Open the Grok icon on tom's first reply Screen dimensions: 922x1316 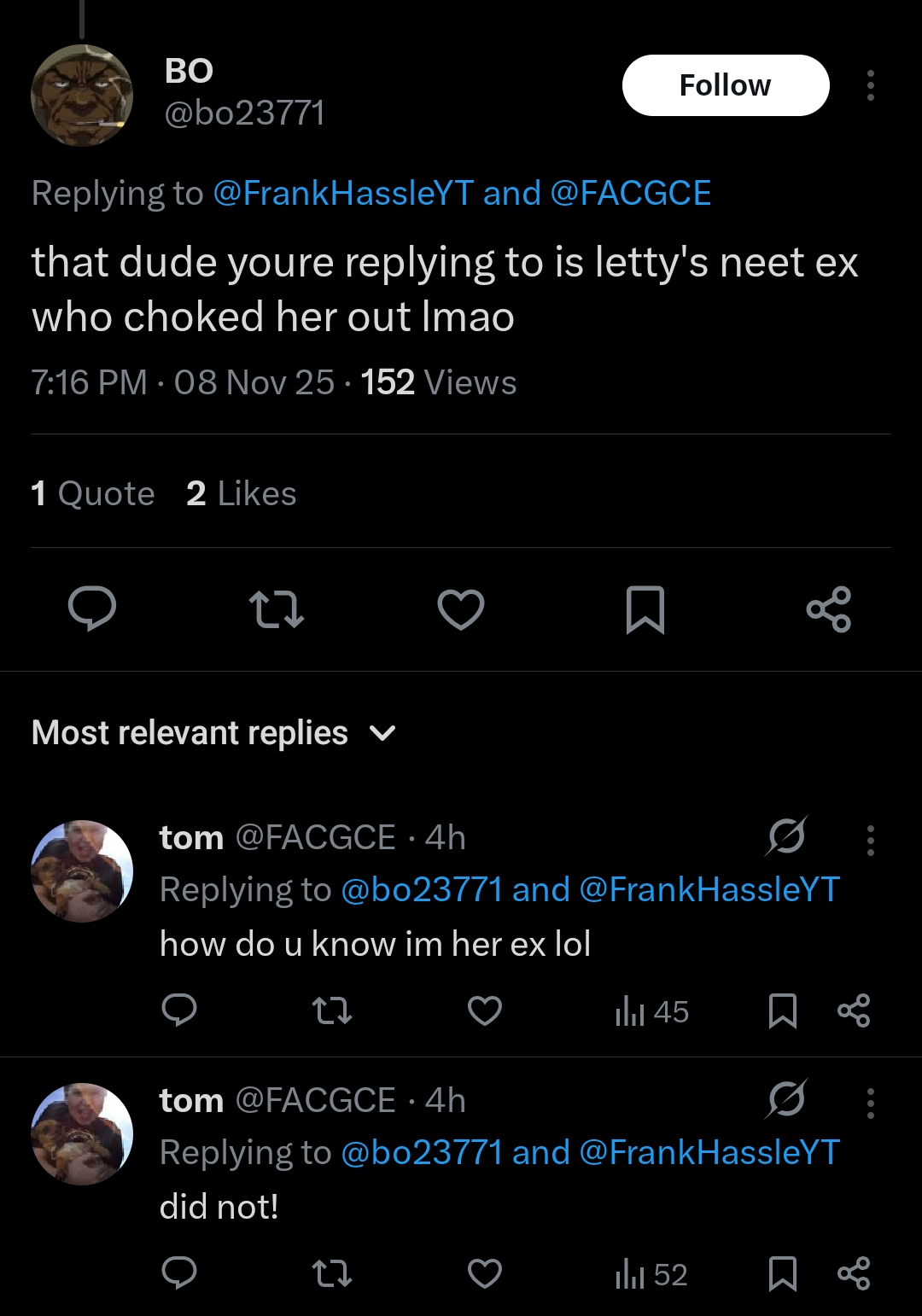click(785, 836)
